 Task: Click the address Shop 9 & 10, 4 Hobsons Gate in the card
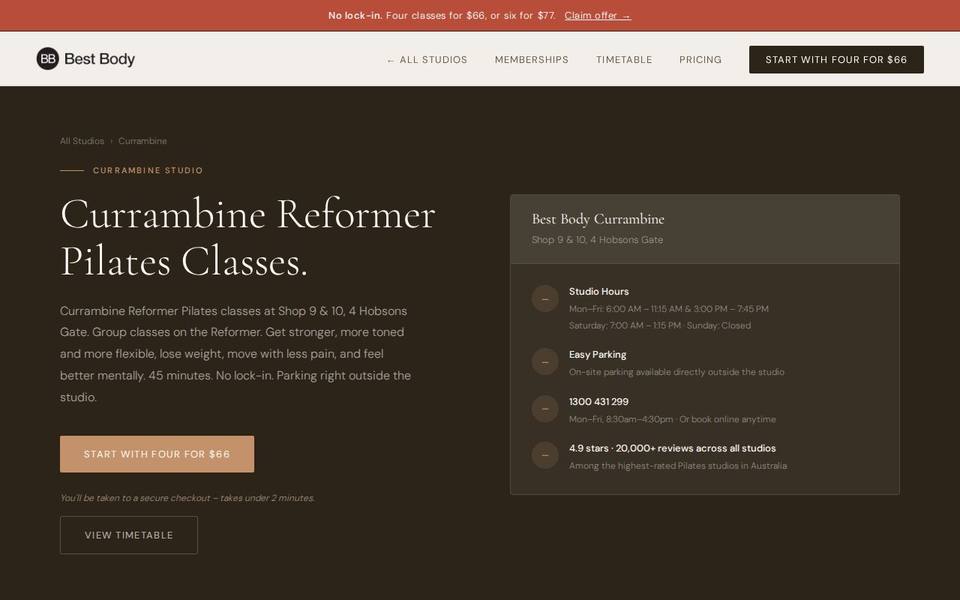pyautogui.click(x=597, y=240)
